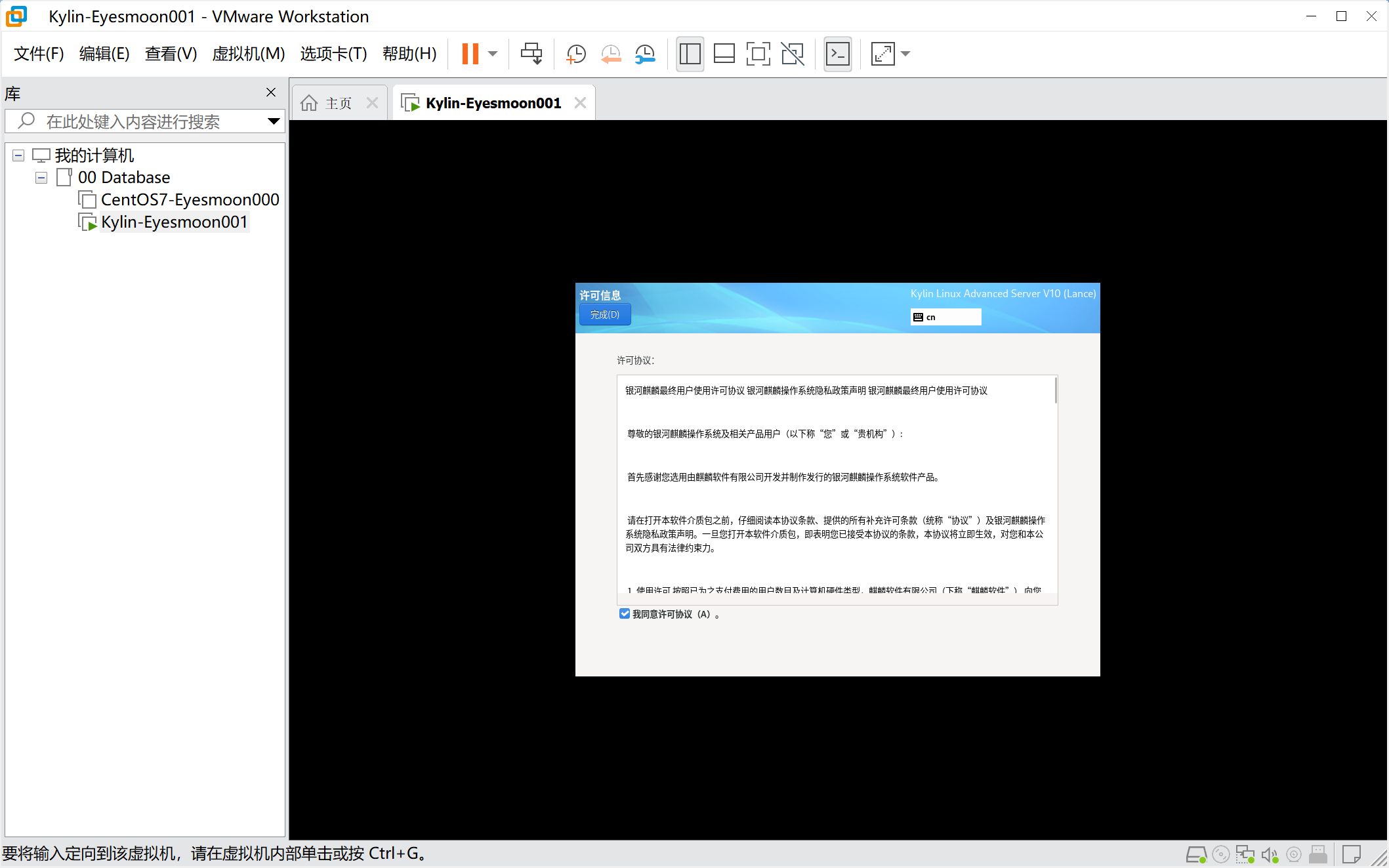Image resolution: width=1389 pixels, height=868 pixels.
Task: Open the 选项卡(T) menu
Action: (333, 54)
